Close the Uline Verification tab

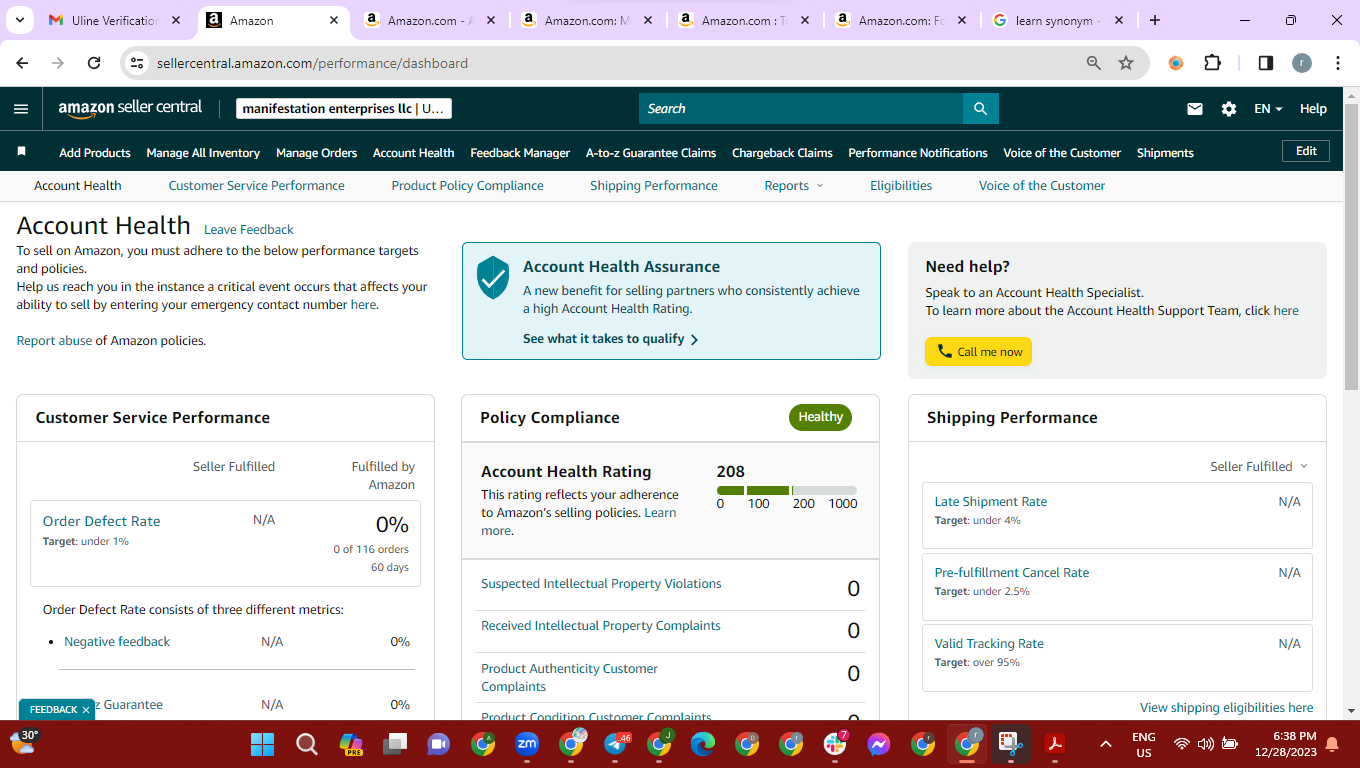click(177, 20)
